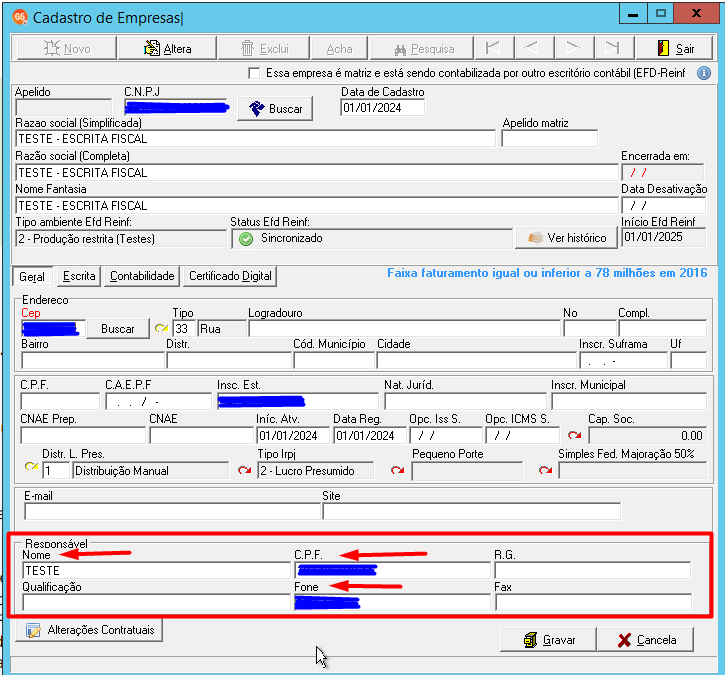Open Alterações Contratuais
Screen dimensions: 725x675
[89, 630]
